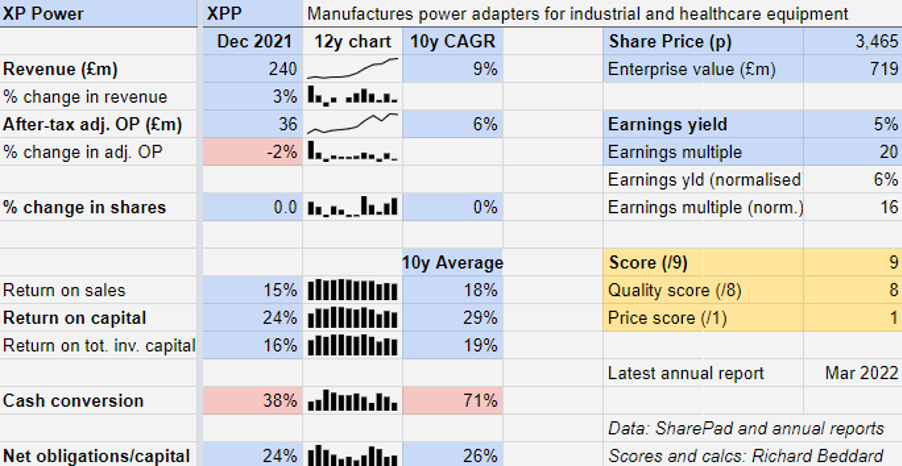
Task: Select the After-tax adj. OP line sparkline
Action: [x=352, y=125]
